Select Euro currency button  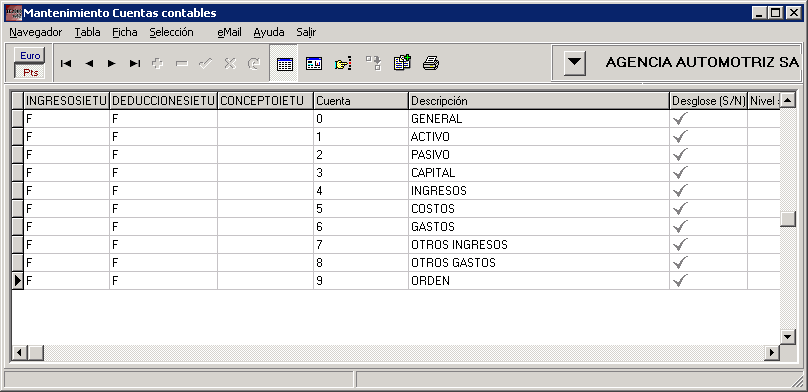(30, 56)
